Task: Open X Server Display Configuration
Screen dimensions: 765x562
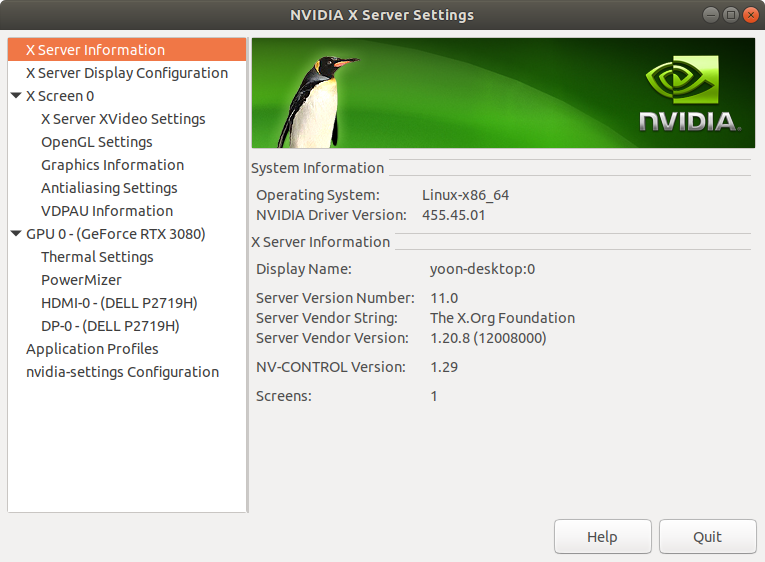Action: tap(127, 73)
